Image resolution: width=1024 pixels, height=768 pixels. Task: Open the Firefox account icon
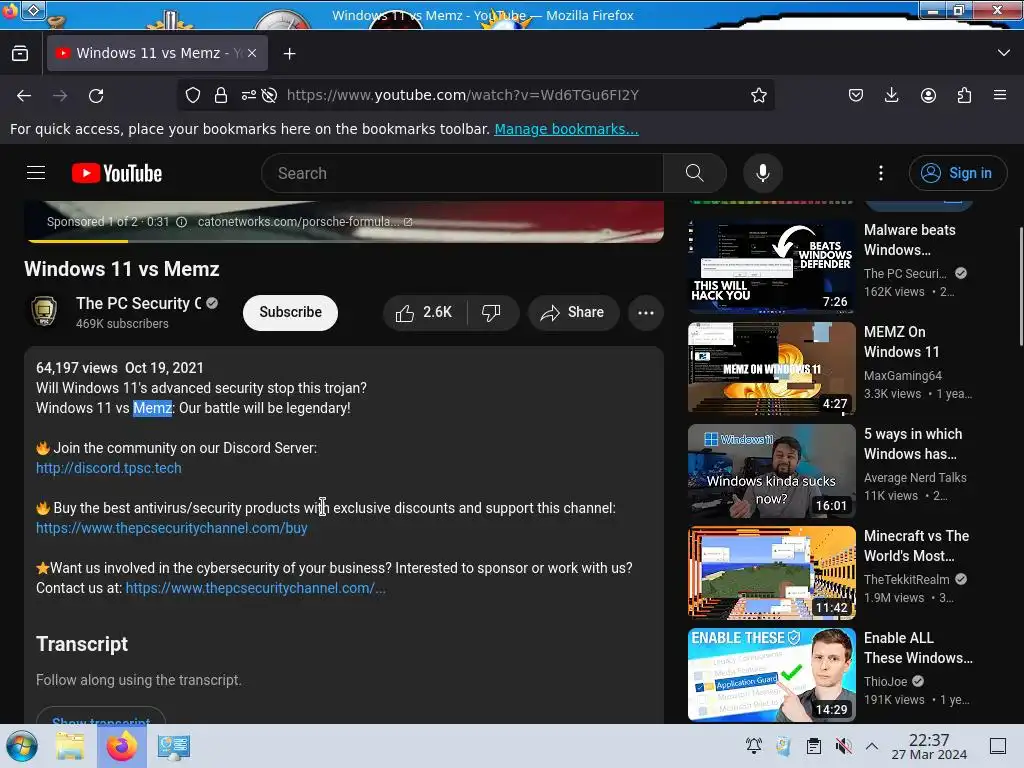928,95
